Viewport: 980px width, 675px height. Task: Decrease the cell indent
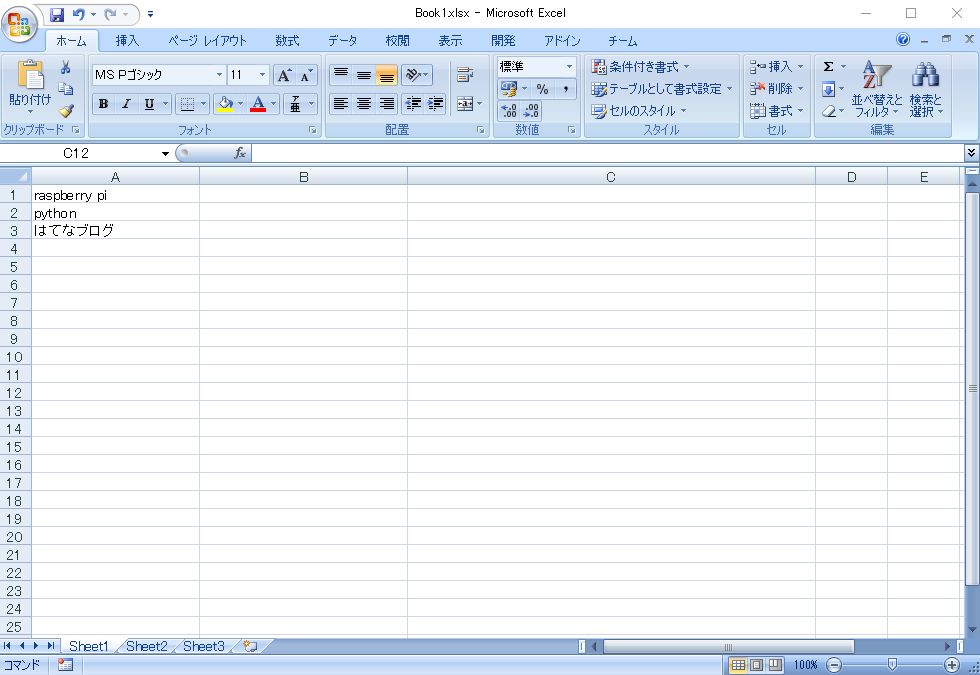point(413,104)
